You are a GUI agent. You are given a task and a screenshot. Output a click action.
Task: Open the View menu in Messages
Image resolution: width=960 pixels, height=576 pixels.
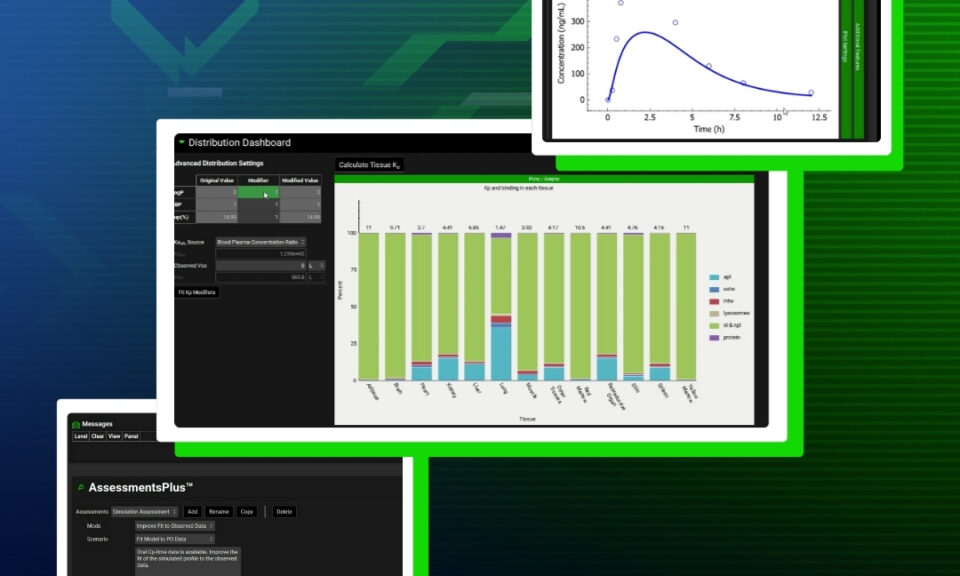tap(114, 436)
